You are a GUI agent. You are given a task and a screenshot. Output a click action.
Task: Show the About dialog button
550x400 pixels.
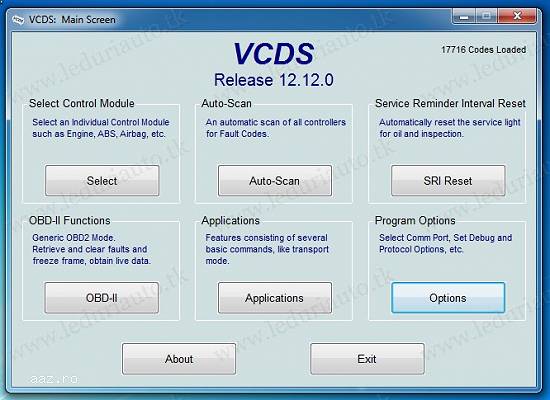pyautogui.click(x=179, y=359)
